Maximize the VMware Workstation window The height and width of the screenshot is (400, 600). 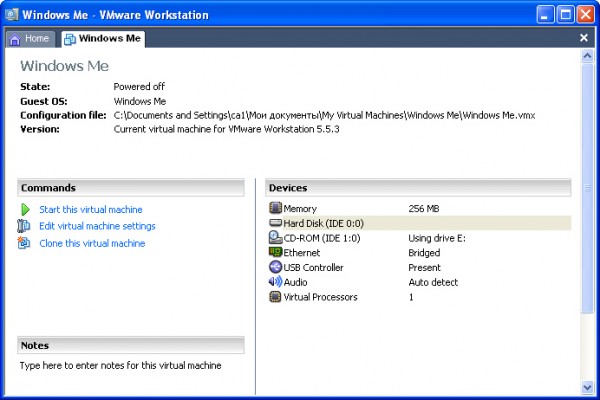pyautogui.click(x=565, y=14)
